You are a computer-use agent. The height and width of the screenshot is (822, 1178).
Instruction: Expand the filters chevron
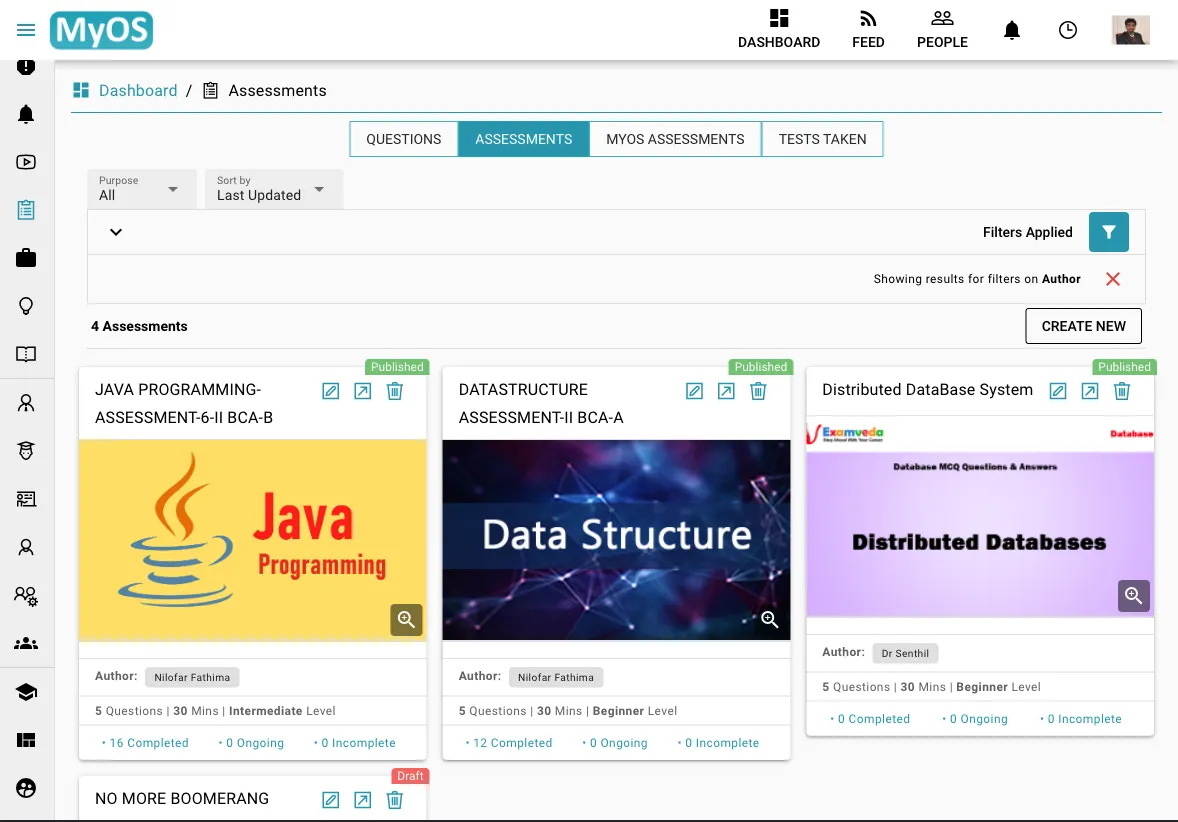point(116,232)
